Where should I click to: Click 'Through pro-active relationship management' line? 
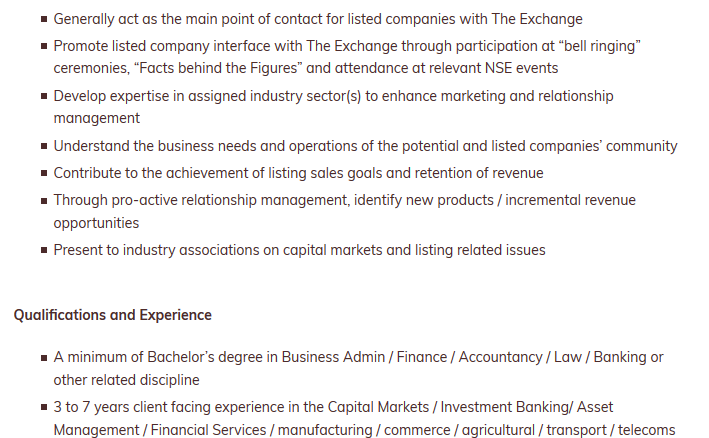(x=345, y=200)
